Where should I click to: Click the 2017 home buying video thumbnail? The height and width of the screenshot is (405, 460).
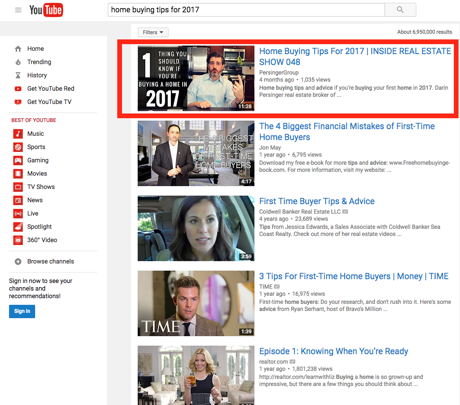pyautogui.click(x=196, y=78)
